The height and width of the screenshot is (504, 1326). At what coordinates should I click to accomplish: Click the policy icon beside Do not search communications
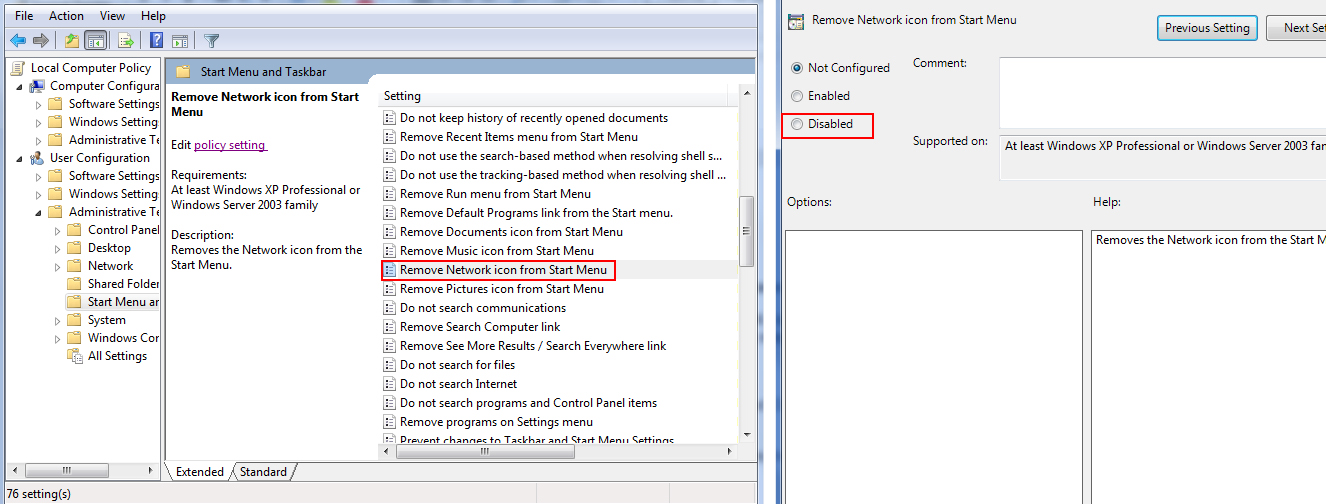(x=391, y=308)
